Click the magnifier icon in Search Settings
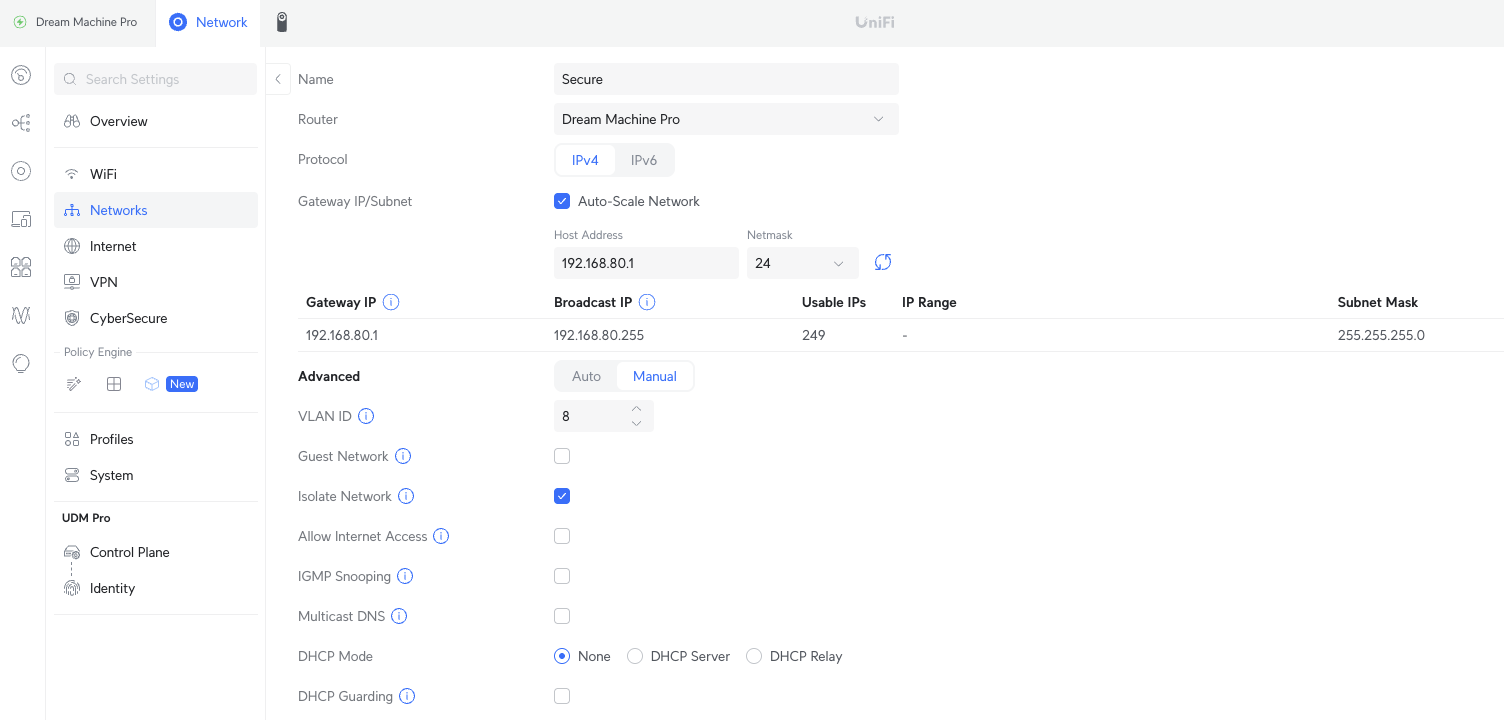1504x720 pixels. tap(70, 79)
